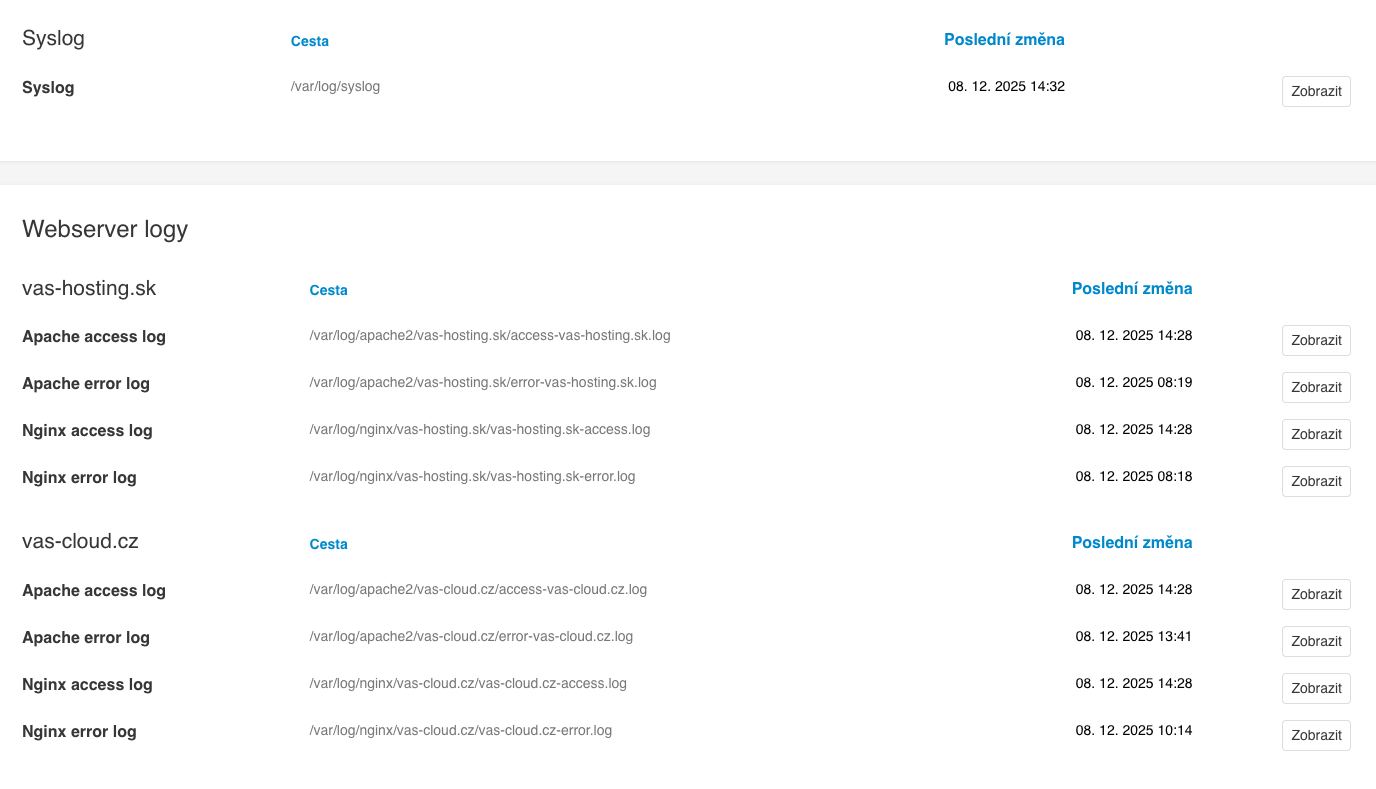Sort by Poslední změna under vas-cloud.cz
1376x789 pixels.
coord(1131,542)
